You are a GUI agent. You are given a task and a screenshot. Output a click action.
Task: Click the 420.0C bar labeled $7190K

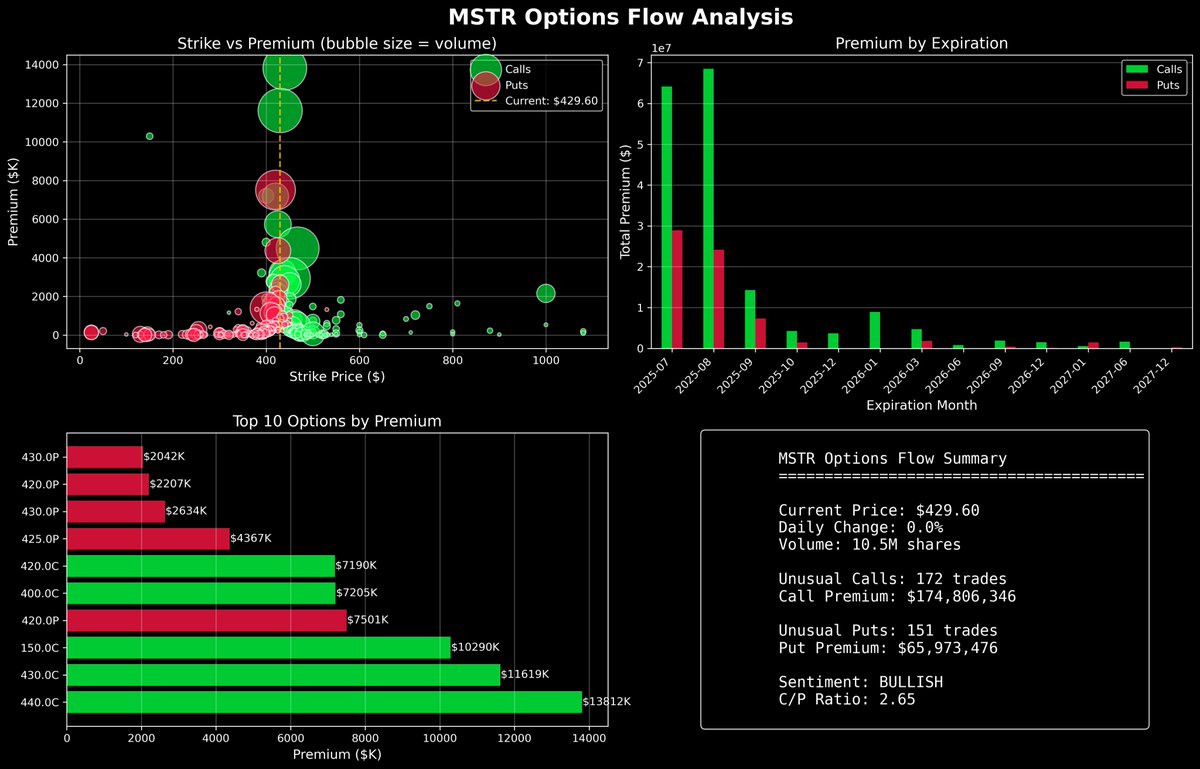200,566
